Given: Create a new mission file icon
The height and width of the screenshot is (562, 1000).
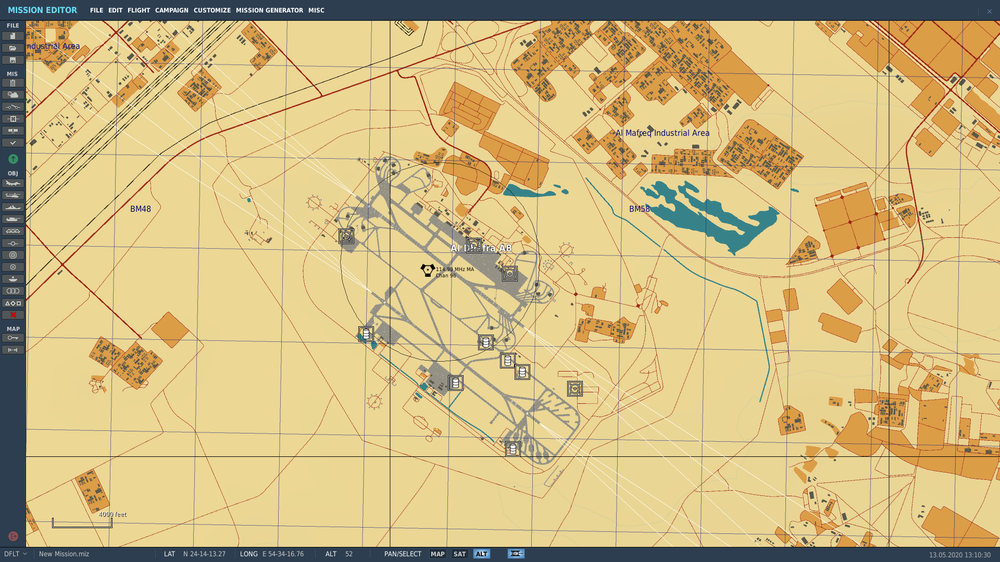Looking at the screenshot, I should pos(13,36).
